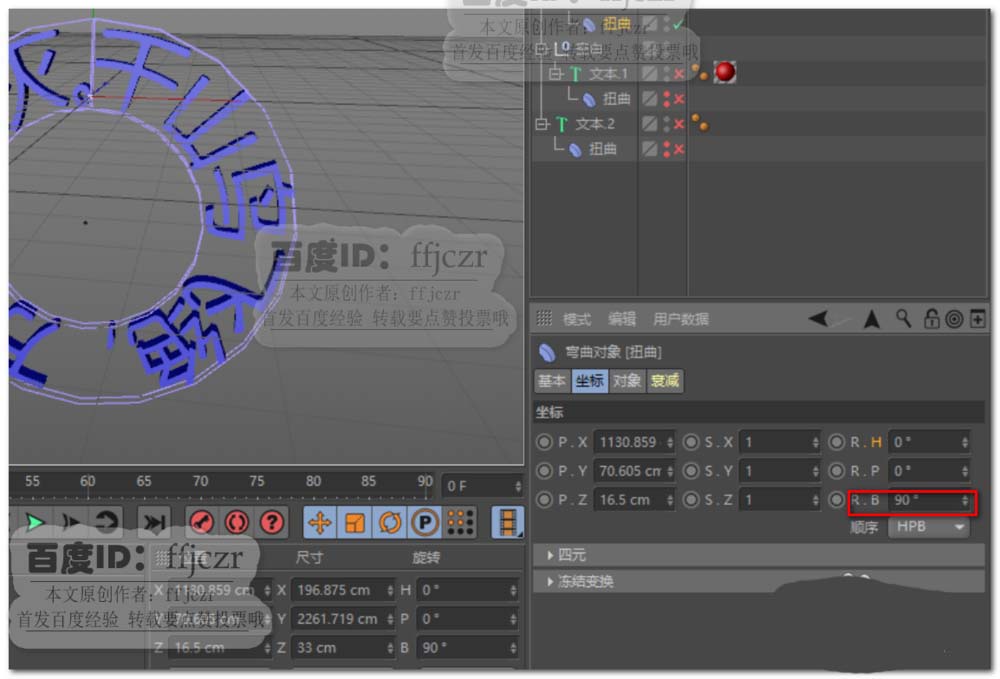Click the layer square on 文本.2 row
1000x679 pixels.
tap(649, 124)
